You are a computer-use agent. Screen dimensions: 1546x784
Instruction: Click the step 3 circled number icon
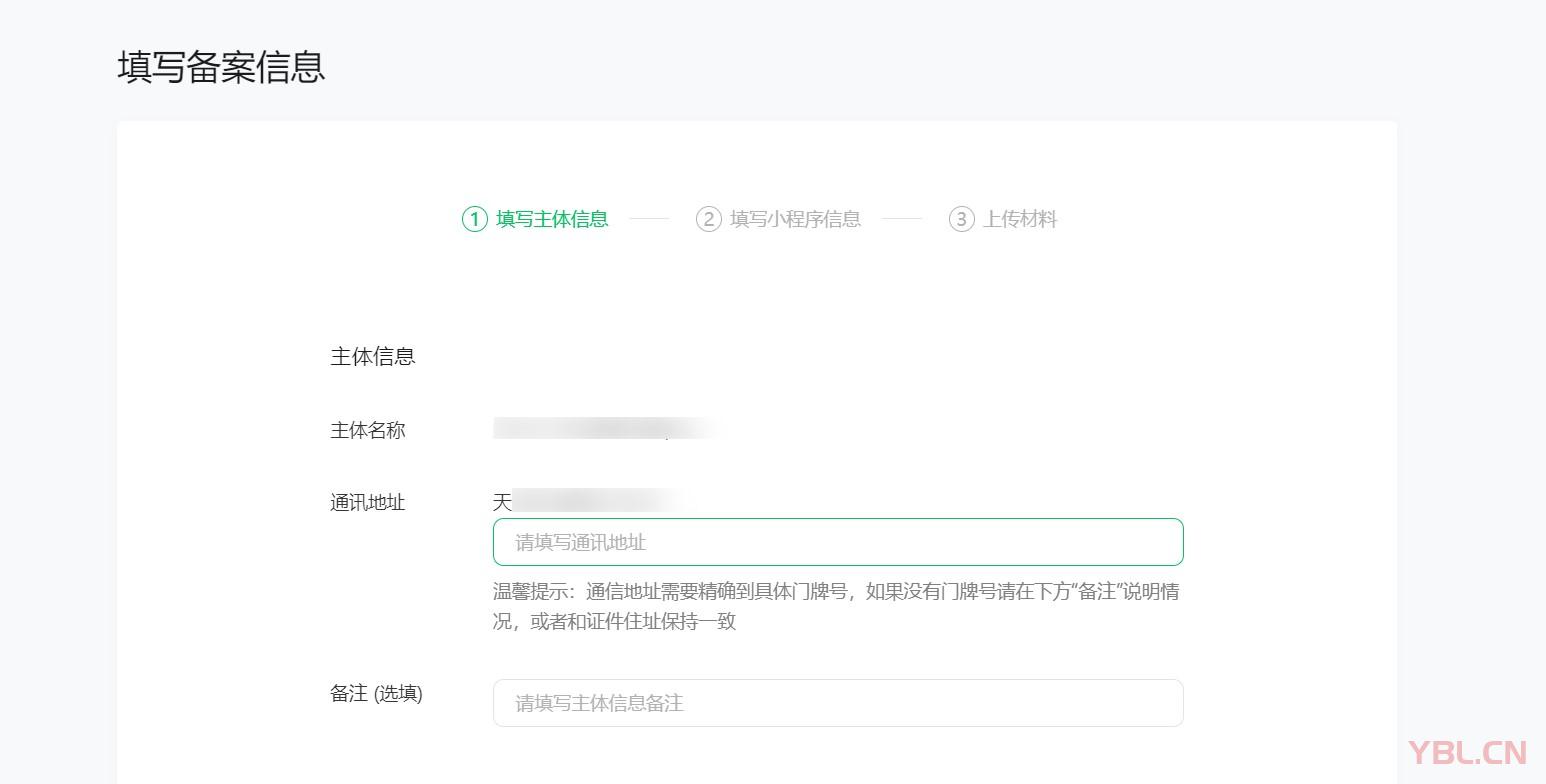click(x=961, y=219)
